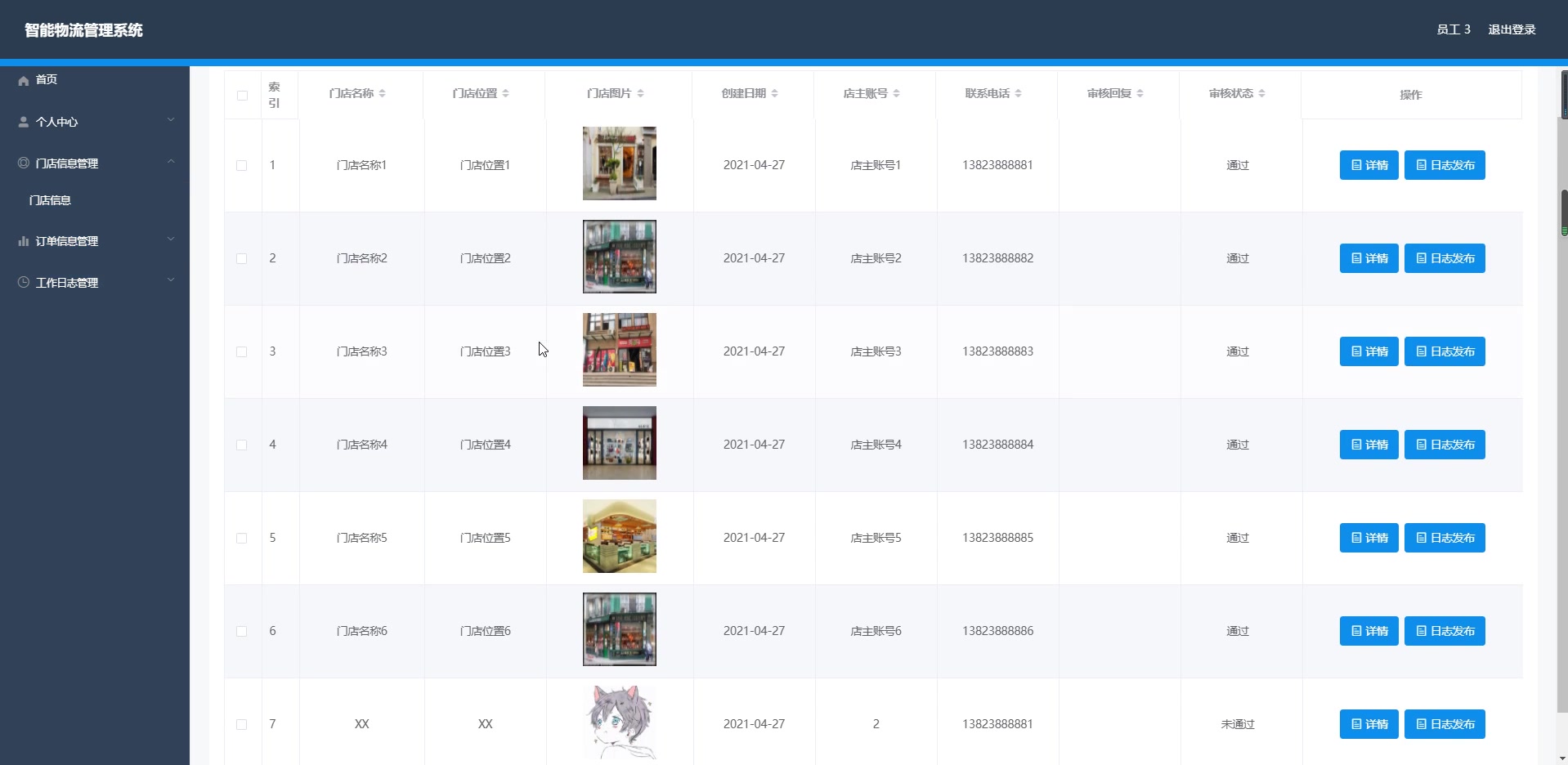Click 智能物流管理系统 title
The width and height of the screenshot is (1568, 765).
(x=83, y=30)
